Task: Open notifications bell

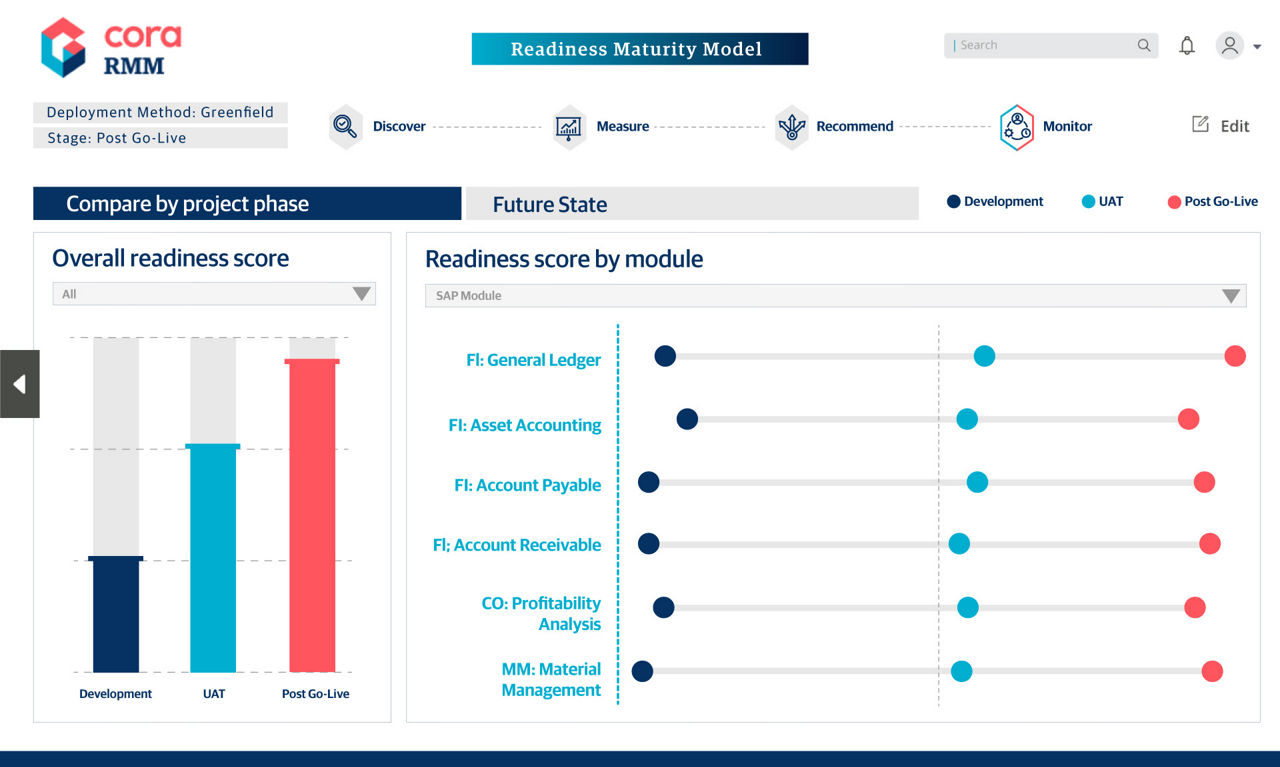Action: point(1187,46)
